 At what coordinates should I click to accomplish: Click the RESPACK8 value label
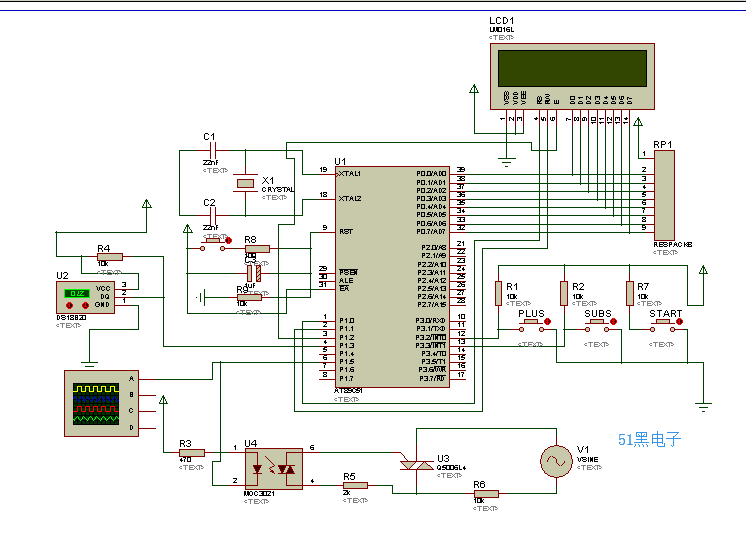(673, 244)
